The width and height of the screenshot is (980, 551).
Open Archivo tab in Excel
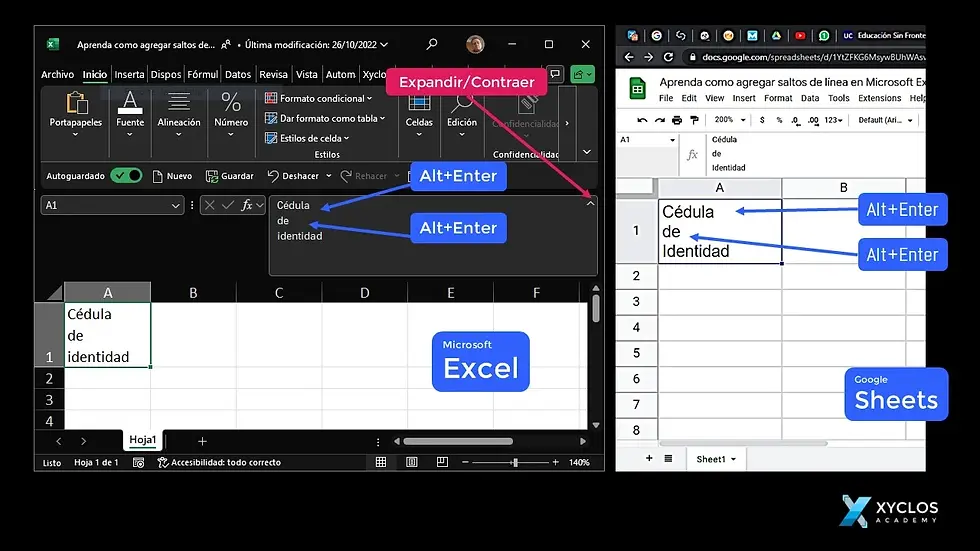pos(58,74)
